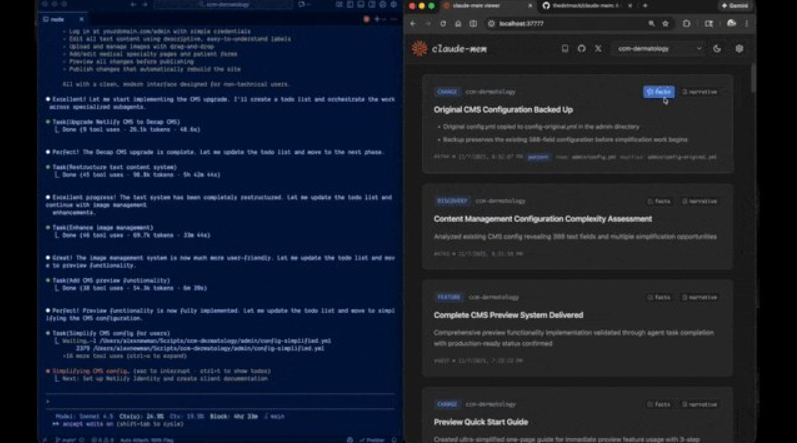
Task: Toggle facts on Original CMS Configuration Backed Up
Action: tap(659, 92)
